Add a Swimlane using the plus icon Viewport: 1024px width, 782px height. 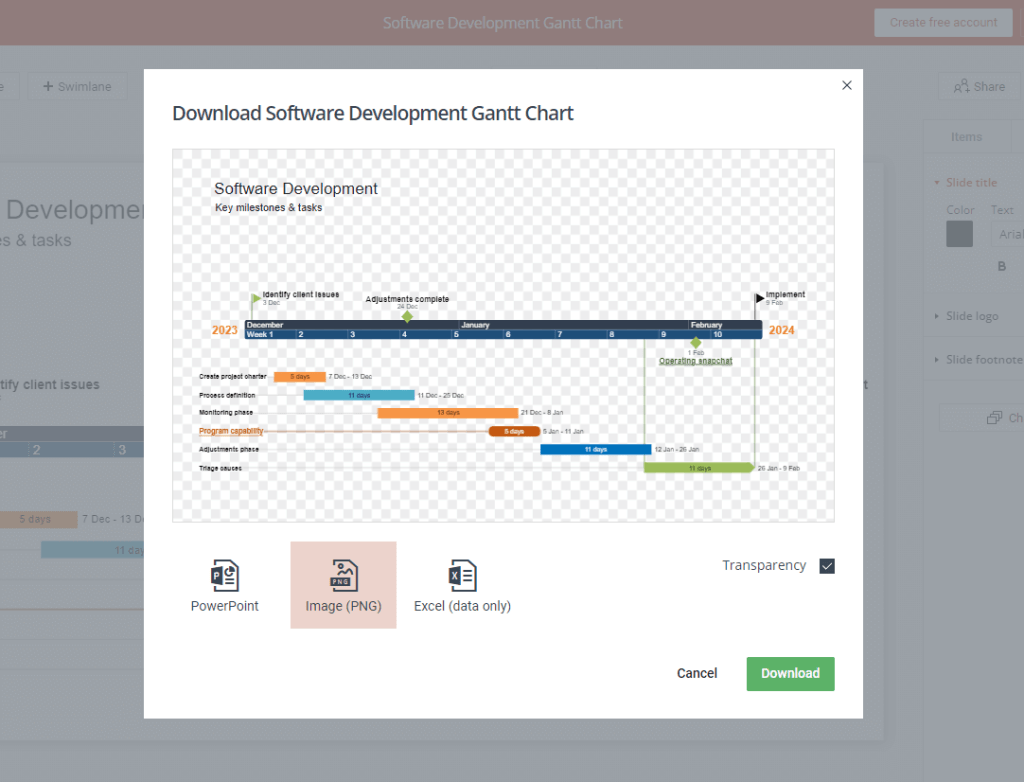point(77,86)
